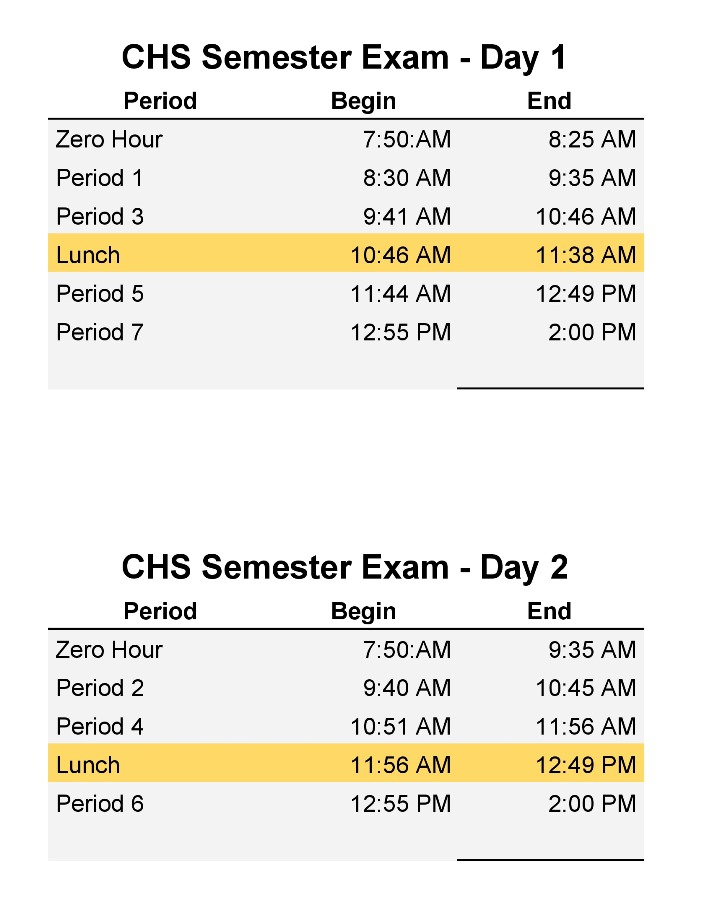Select the Period 2 row label
The height and width of the screenshot is (900, 709).
coord(100,688)
